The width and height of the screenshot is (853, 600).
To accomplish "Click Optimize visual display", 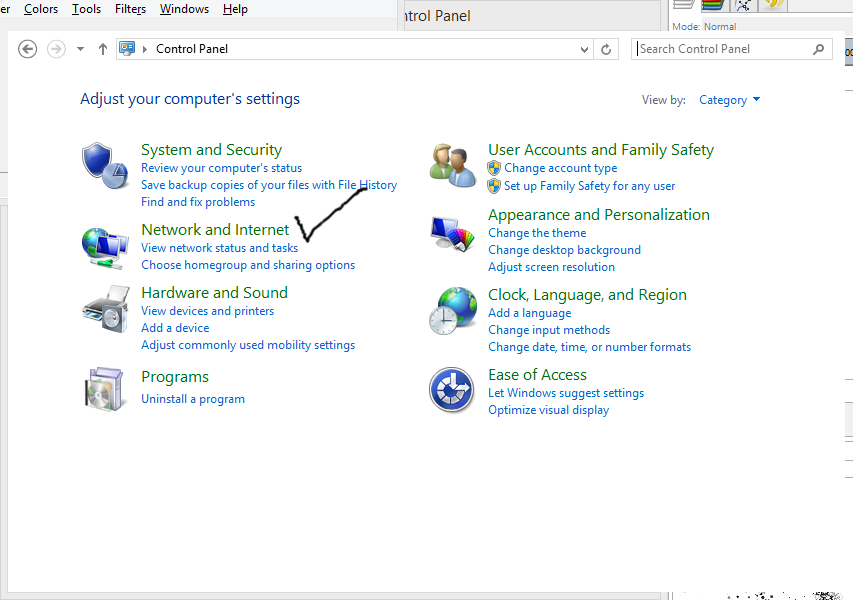I will pos(549,410).
